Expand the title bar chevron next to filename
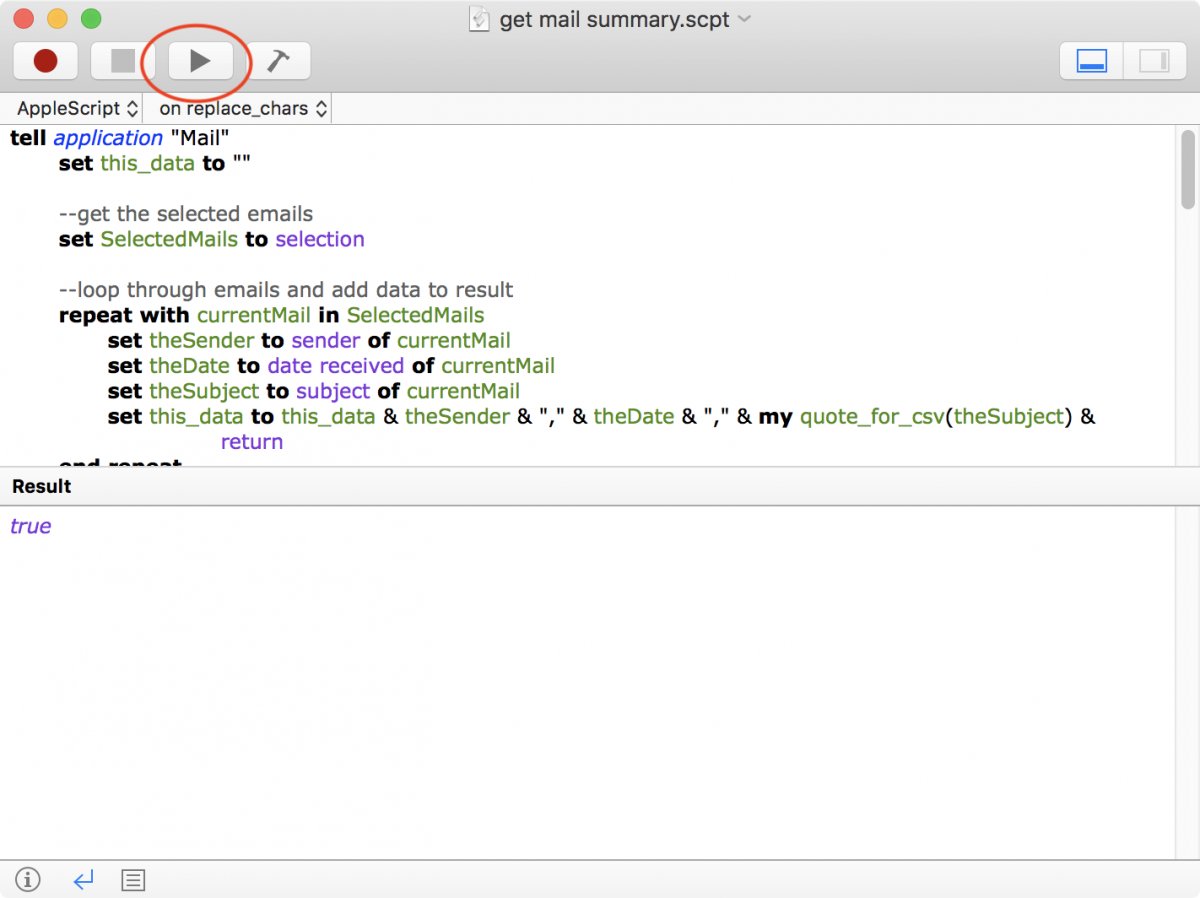1200x898 pixels. click(744, 19)
